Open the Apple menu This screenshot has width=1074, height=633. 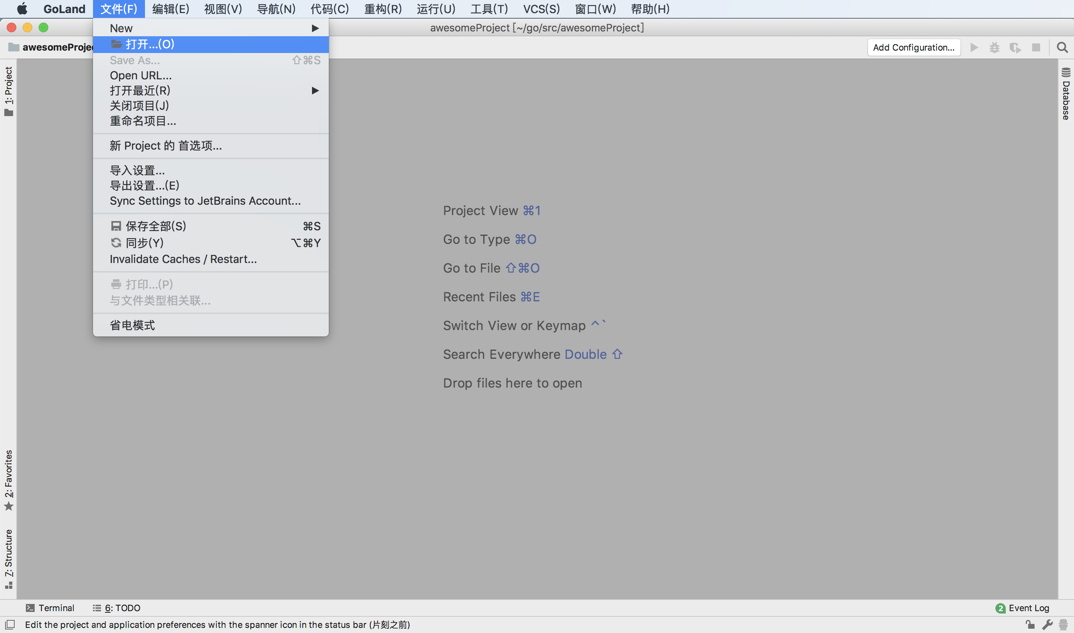click(22, 9)
